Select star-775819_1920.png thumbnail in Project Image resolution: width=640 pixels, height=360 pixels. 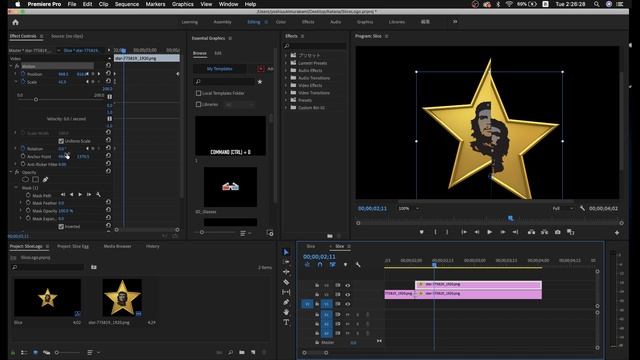[122, 298]
